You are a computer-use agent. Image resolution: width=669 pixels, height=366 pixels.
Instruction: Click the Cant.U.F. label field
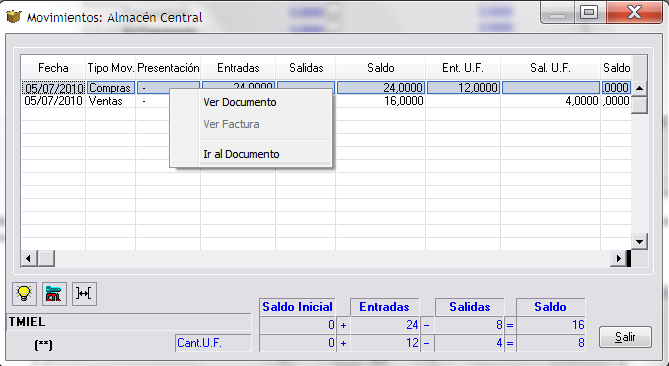click(213, 343)
